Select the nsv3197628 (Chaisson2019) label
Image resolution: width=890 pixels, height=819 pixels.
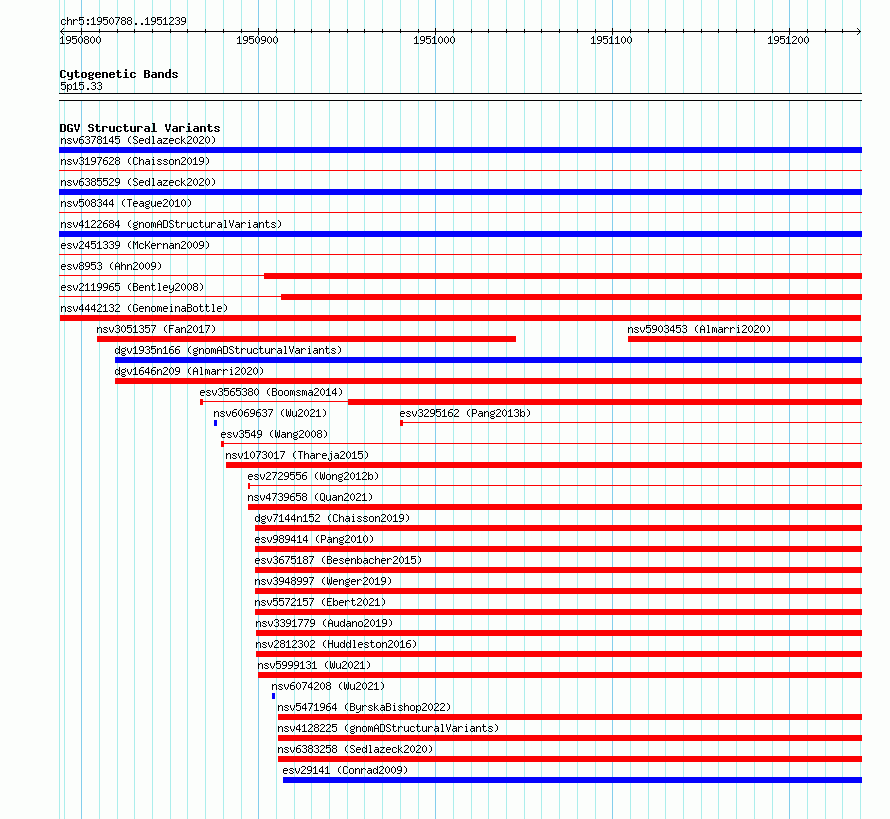point(135,161)
